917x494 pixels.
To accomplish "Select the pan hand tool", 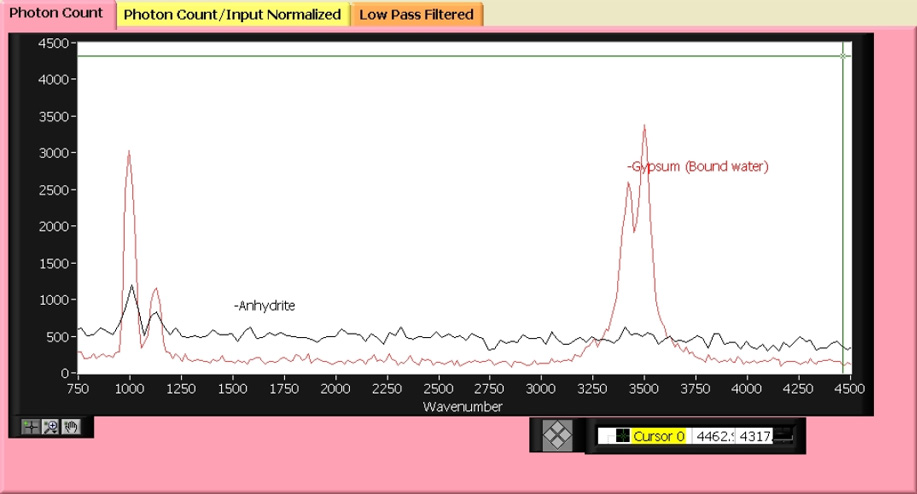I will click(x=71, y=427).
